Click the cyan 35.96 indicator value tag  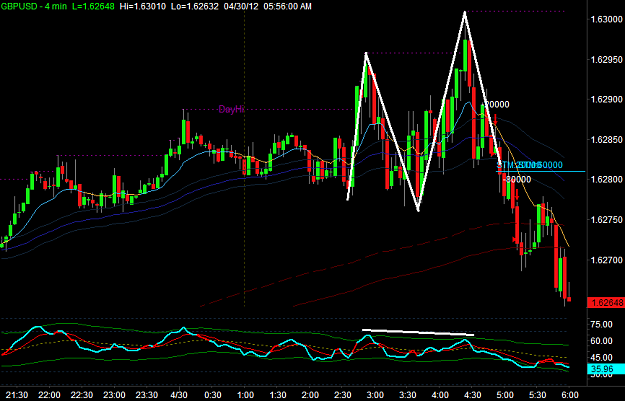[606, 369]
